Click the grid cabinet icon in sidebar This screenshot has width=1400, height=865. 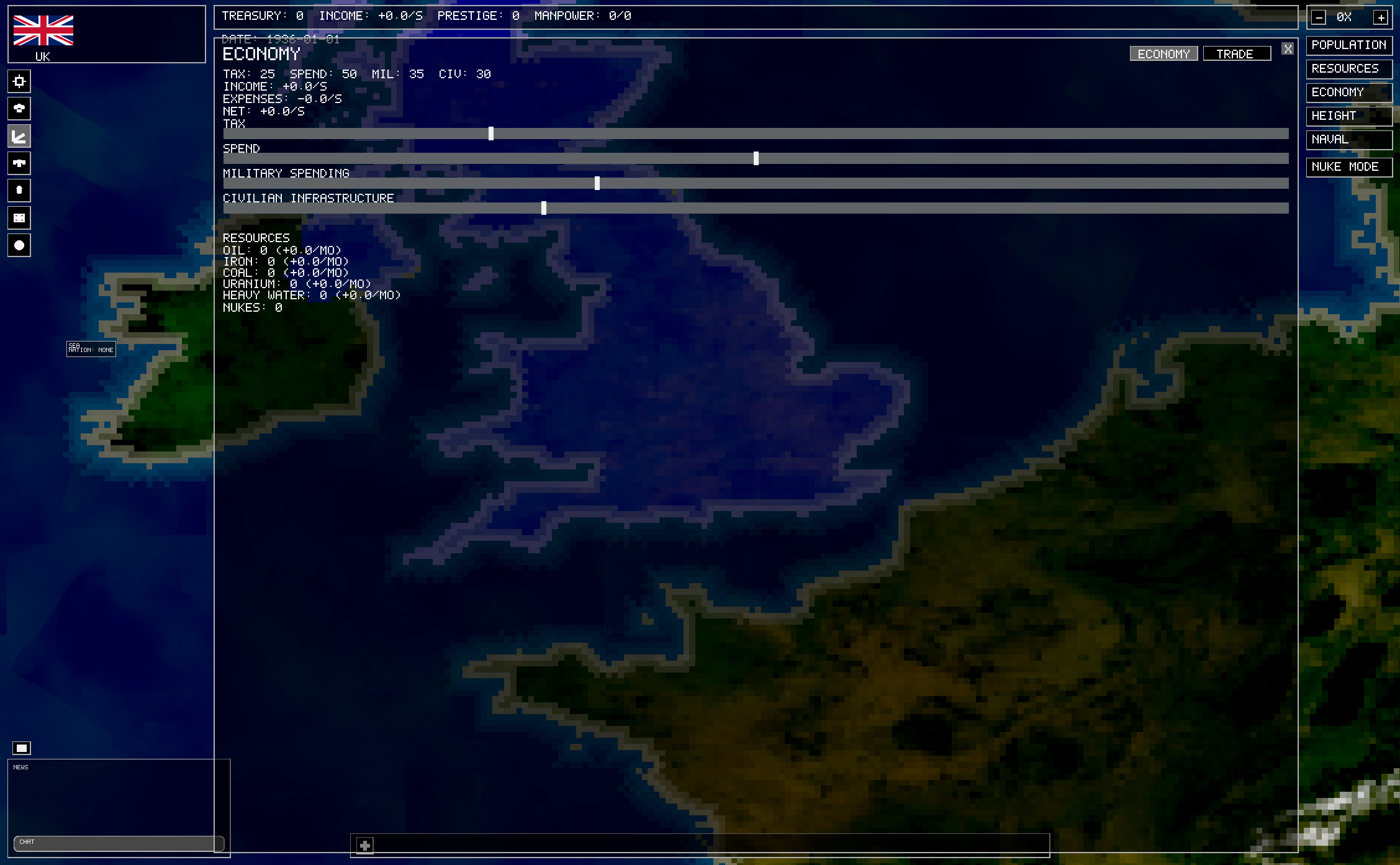coord(19,218)
